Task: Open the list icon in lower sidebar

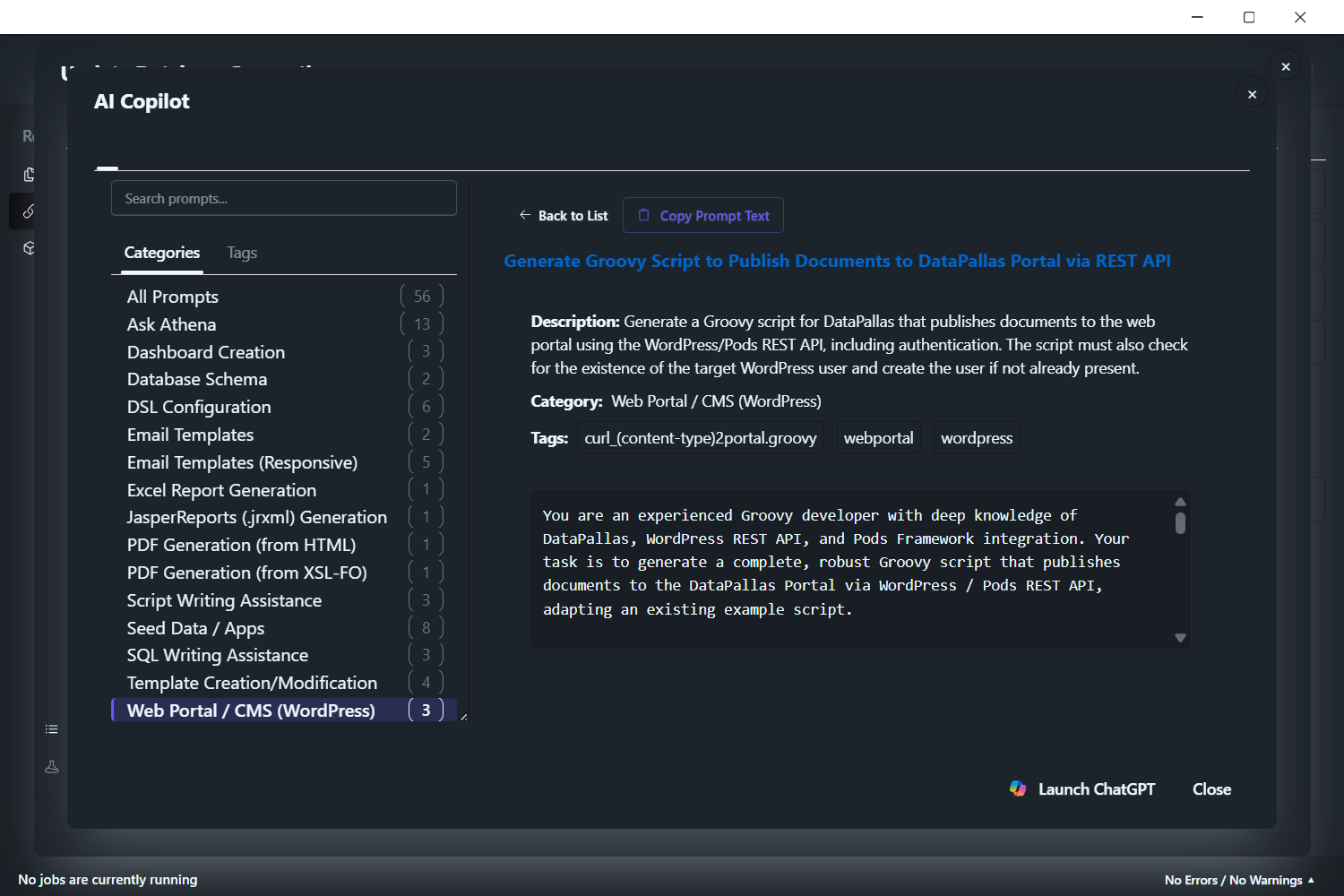Action: click(x=52, y=729)
